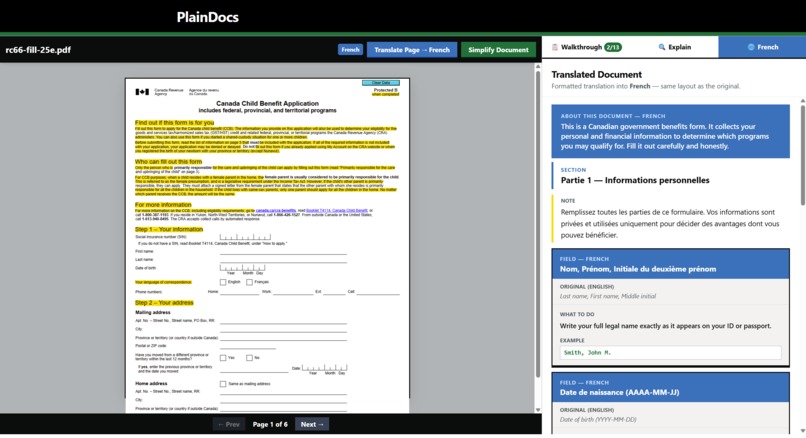The width and height of the screenshot is (806, 438).
Task: Click the Social insurance number field
Action: click(x=245, y=237)
